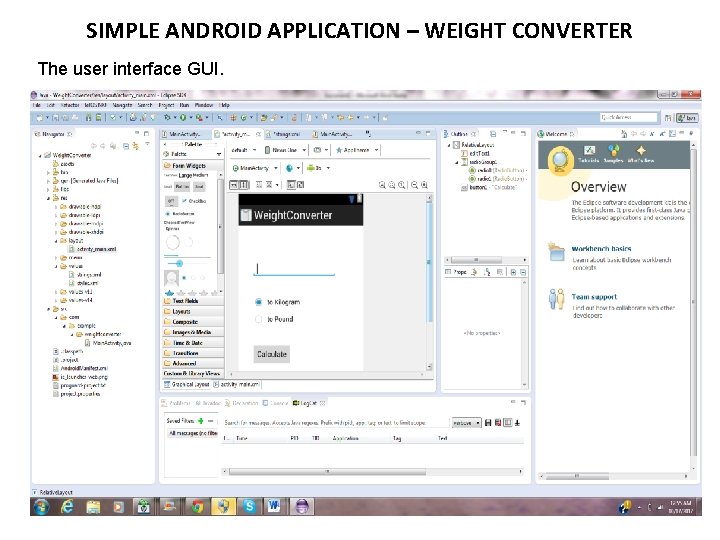Click the RadioButton widget in the palette
This screenshot has width=720, height=540.
tap(180, 214)
